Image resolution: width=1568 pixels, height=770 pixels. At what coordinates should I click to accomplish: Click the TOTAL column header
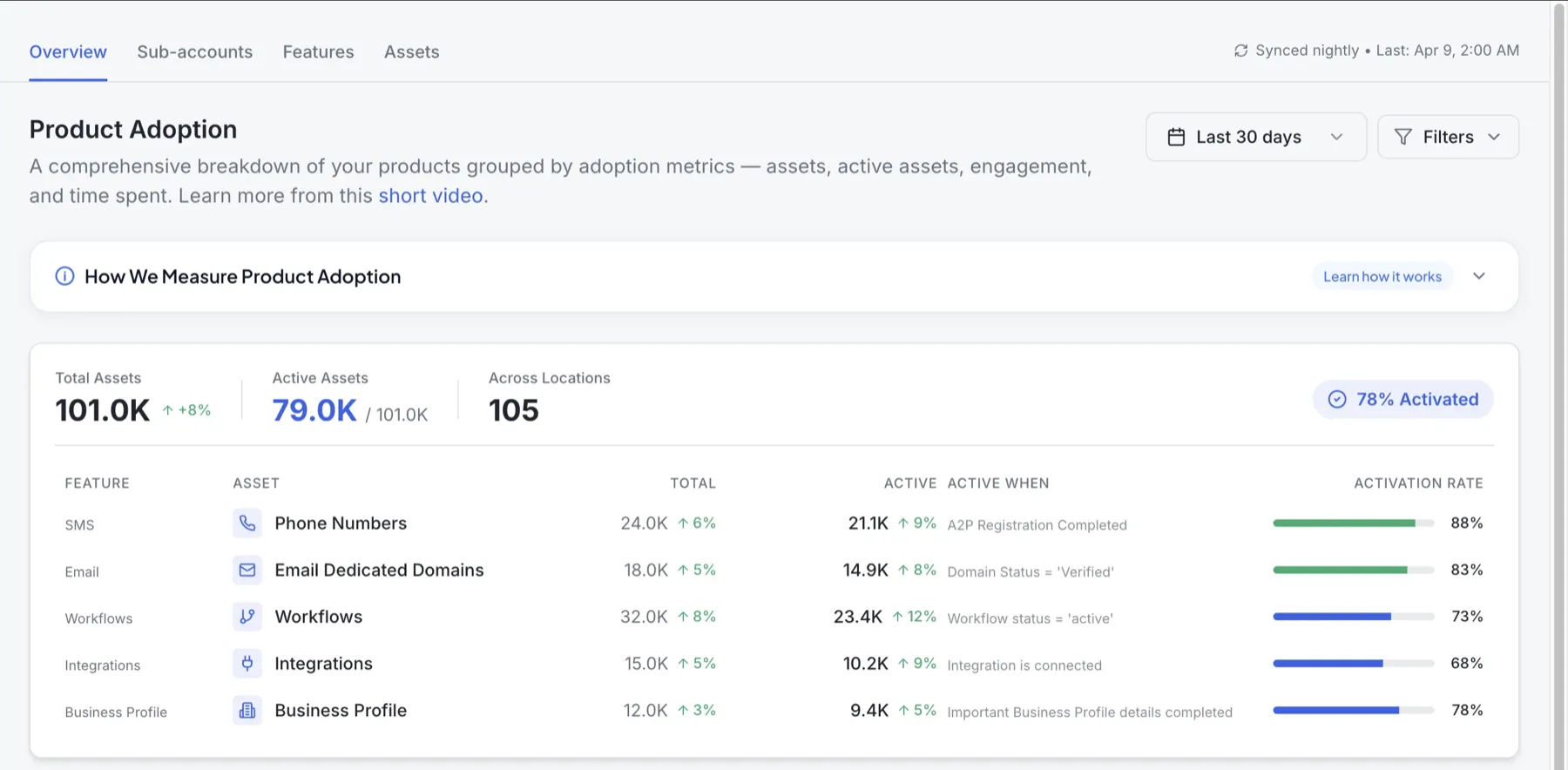693,483
